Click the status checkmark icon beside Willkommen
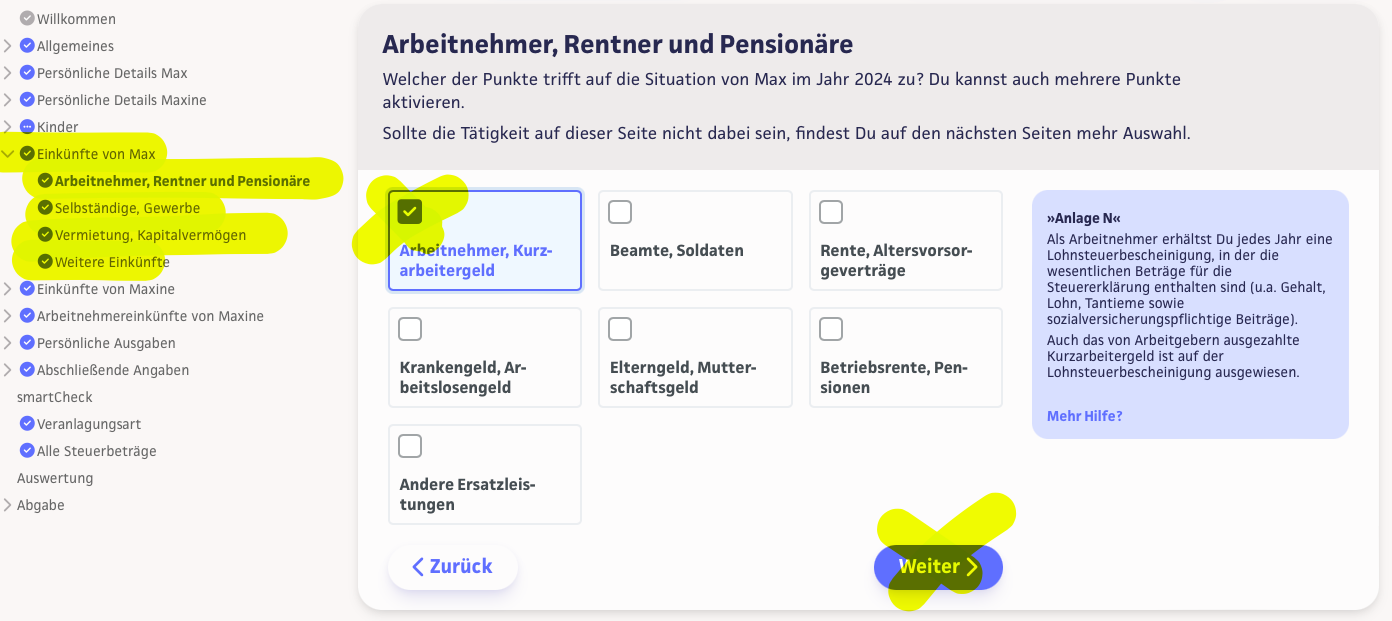This screenshot has width=1392, height=621. point(27,19)
